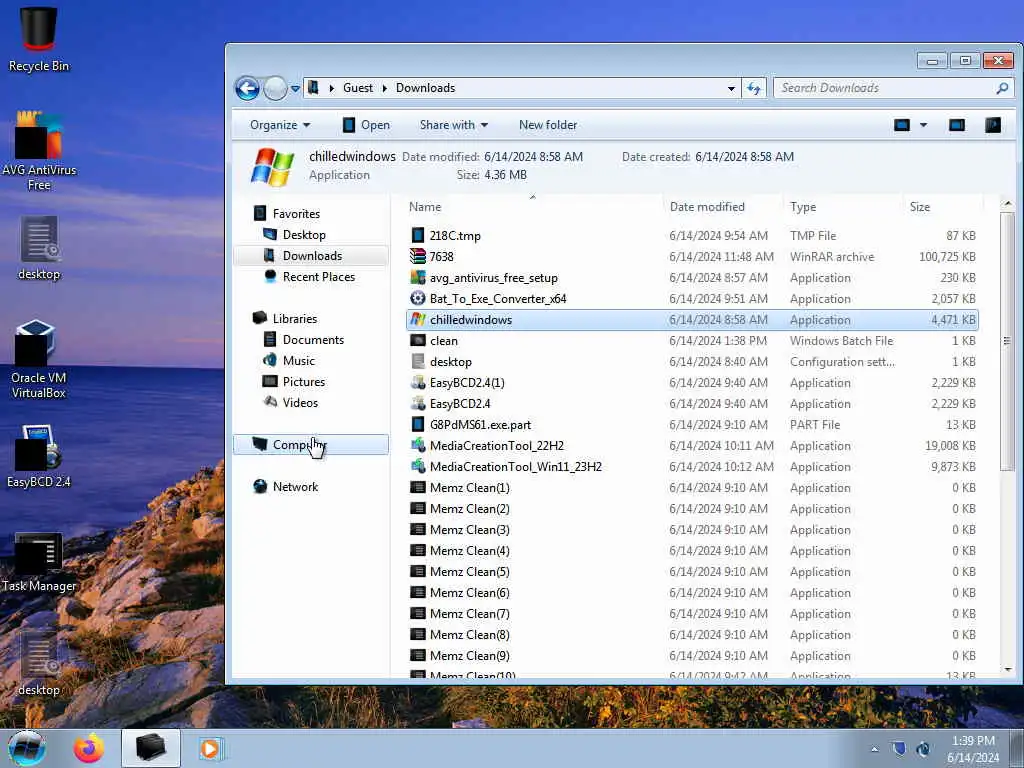The width and height of the screenshot is (1024, 768).
Task: Select the MediaCreationTool_22H2 file icon
Action: pos(418,445)
